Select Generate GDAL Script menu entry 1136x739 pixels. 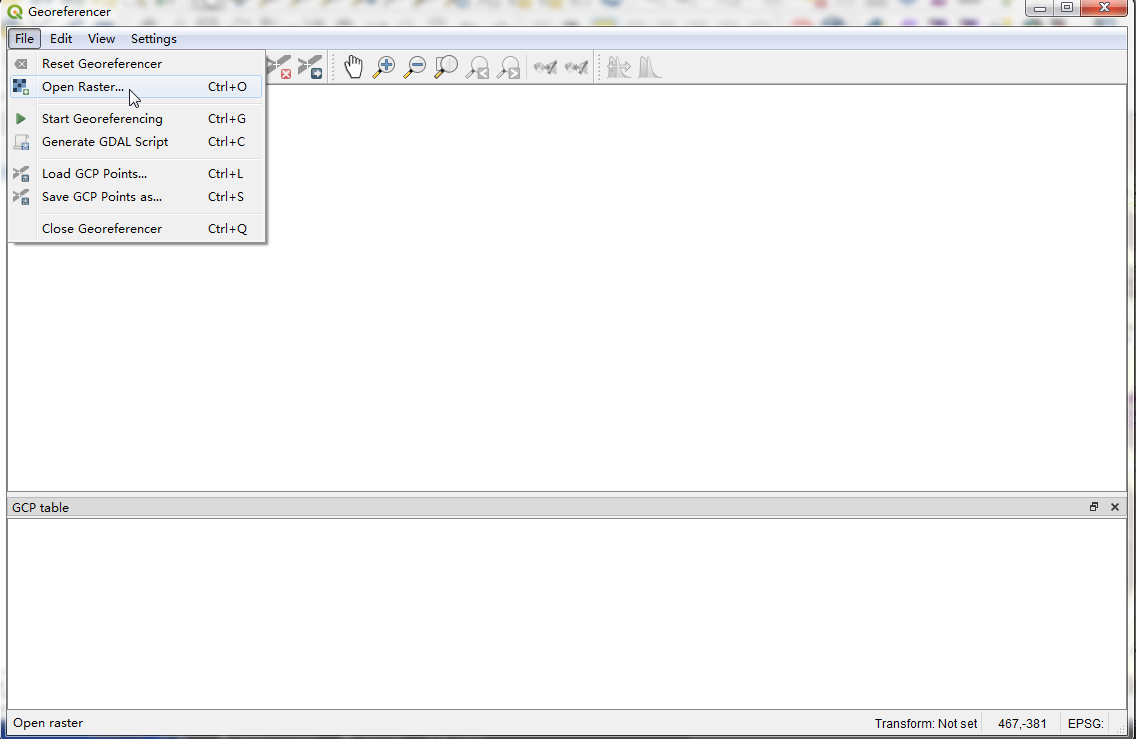point(136,142)
